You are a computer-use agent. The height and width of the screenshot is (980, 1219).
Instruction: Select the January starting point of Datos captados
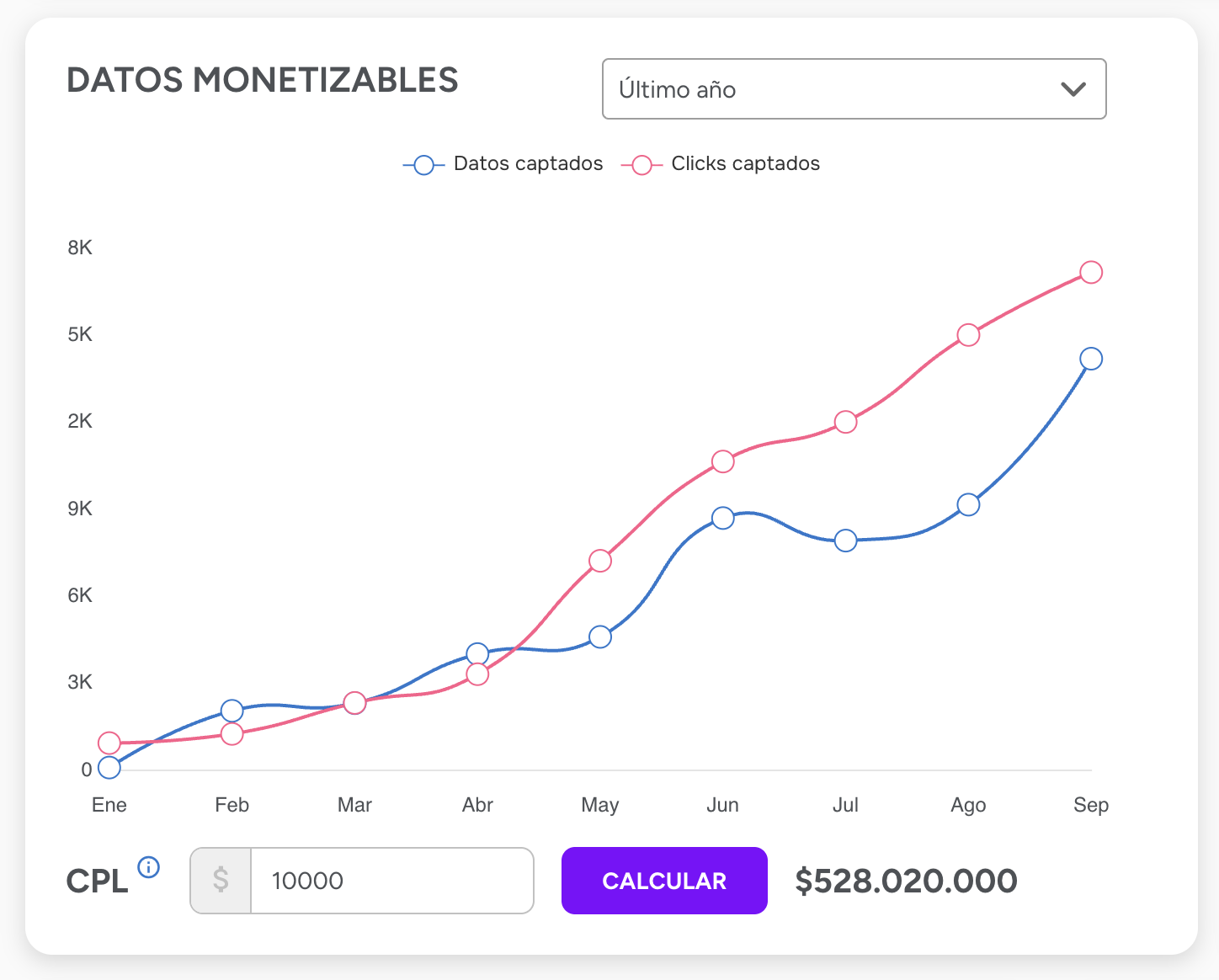109,768
